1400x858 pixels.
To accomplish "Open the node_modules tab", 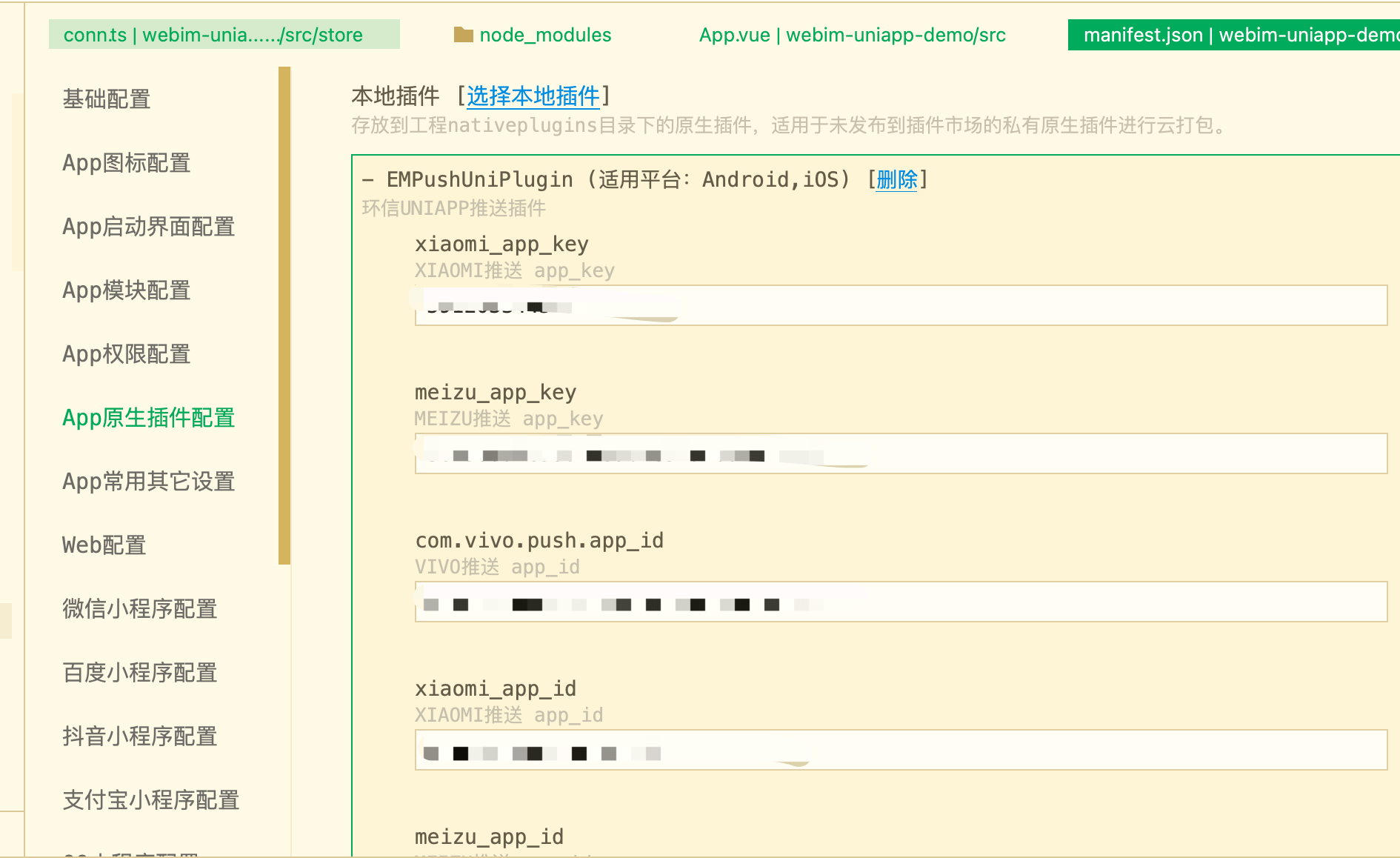I will 544,35.
